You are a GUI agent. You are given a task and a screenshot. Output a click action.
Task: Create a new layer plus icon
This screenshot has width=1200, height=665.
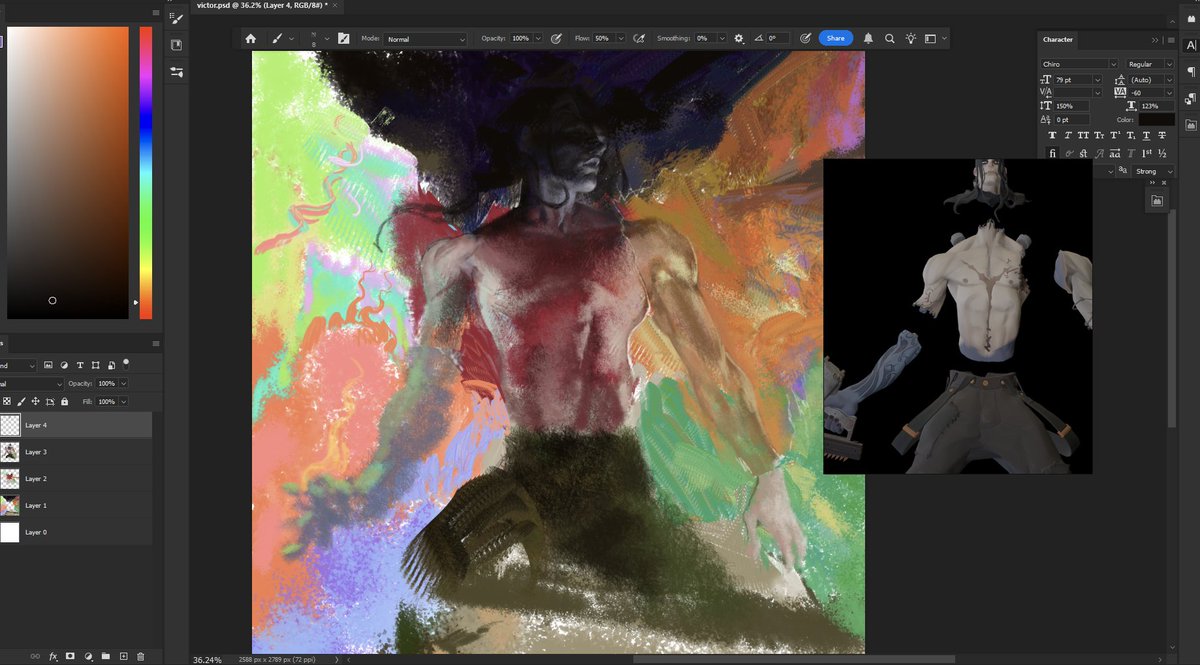(x=123, y=656)
